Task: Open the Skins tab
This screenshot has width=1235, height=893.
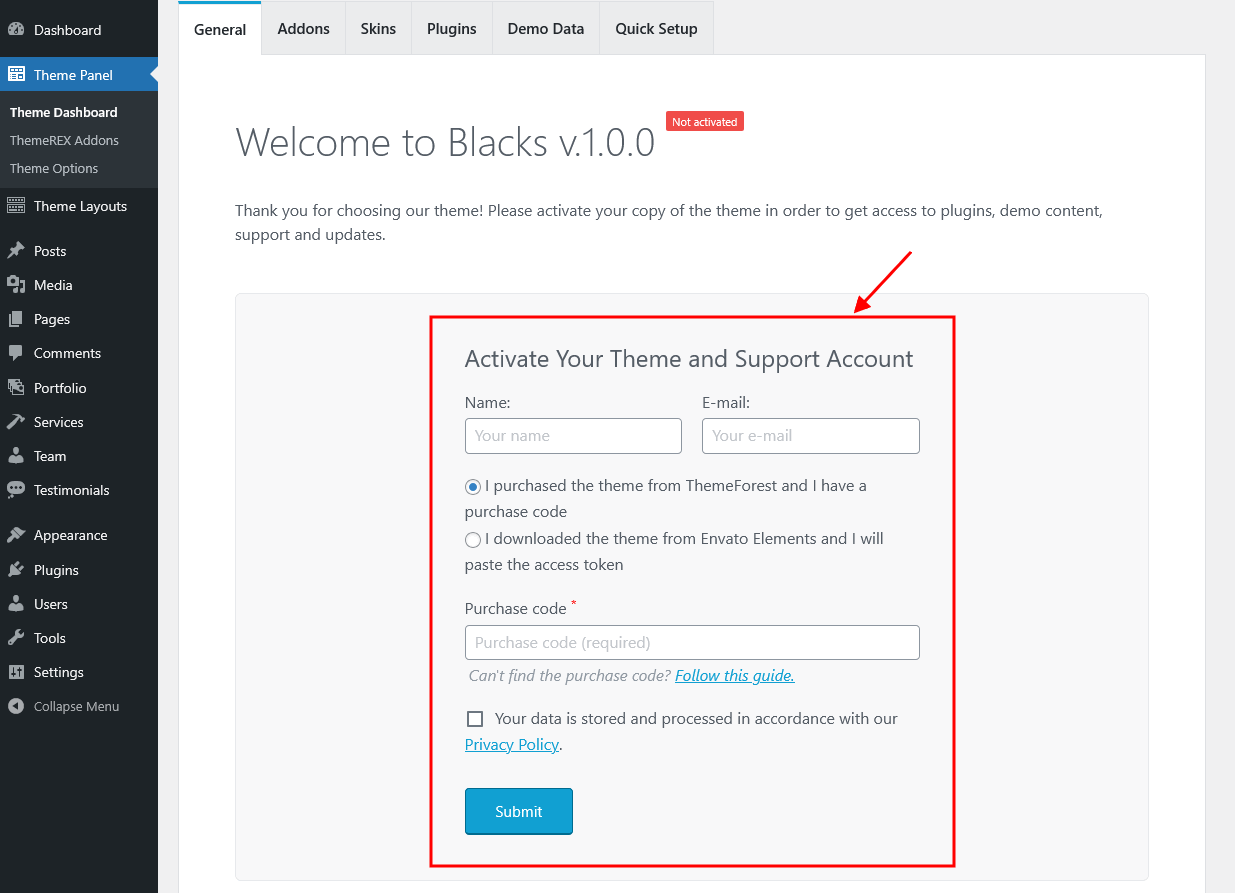Action: [x=378, y=28]
